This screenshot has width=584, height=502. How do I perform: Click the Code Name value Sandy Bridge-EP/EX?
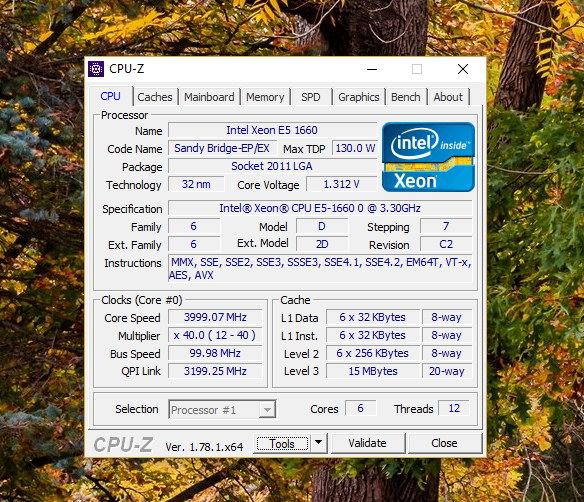click(x=222, y=148)
